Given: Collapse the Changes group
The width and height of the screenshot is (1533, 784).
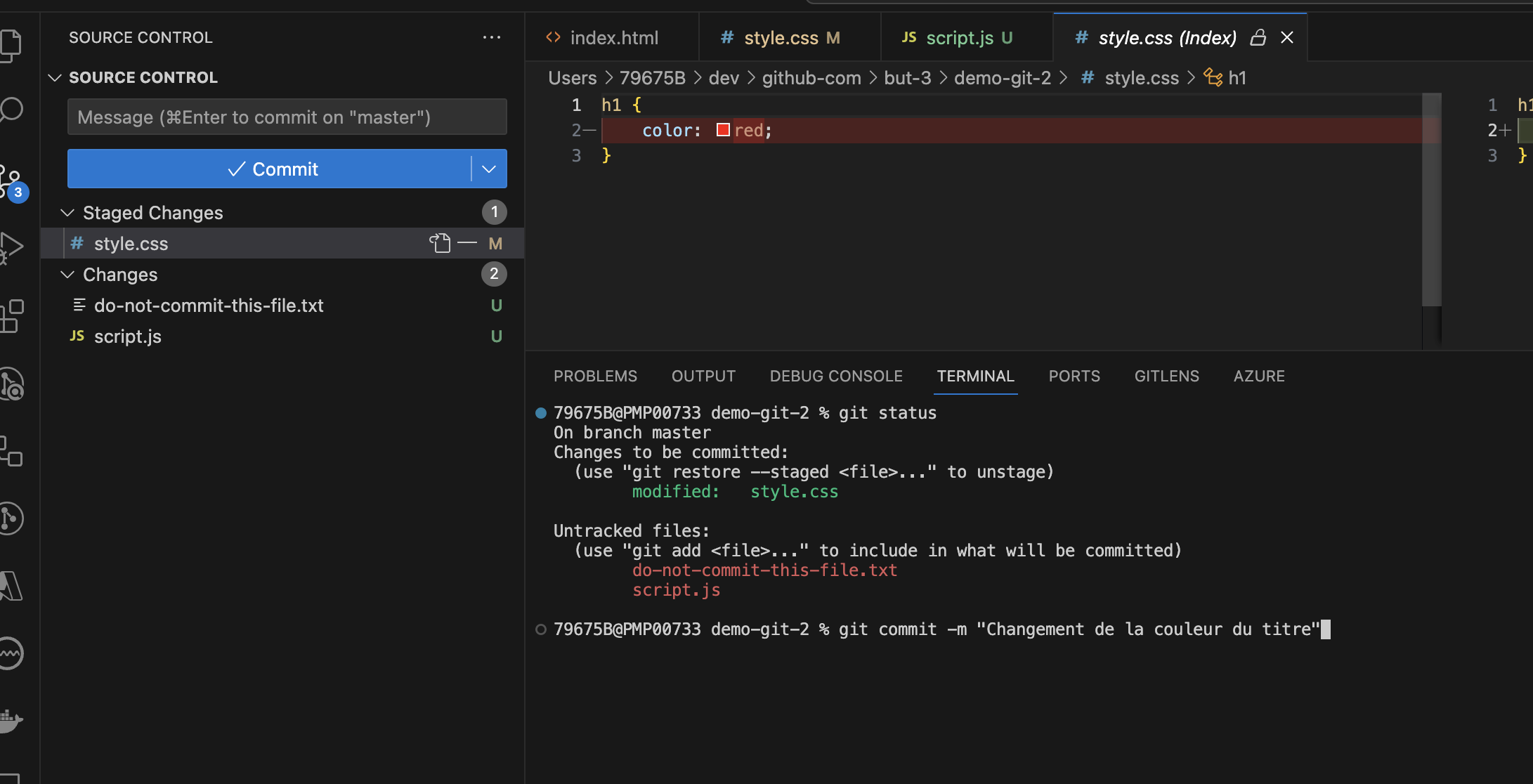Looking at the screenshot, I should pos(67,274).
